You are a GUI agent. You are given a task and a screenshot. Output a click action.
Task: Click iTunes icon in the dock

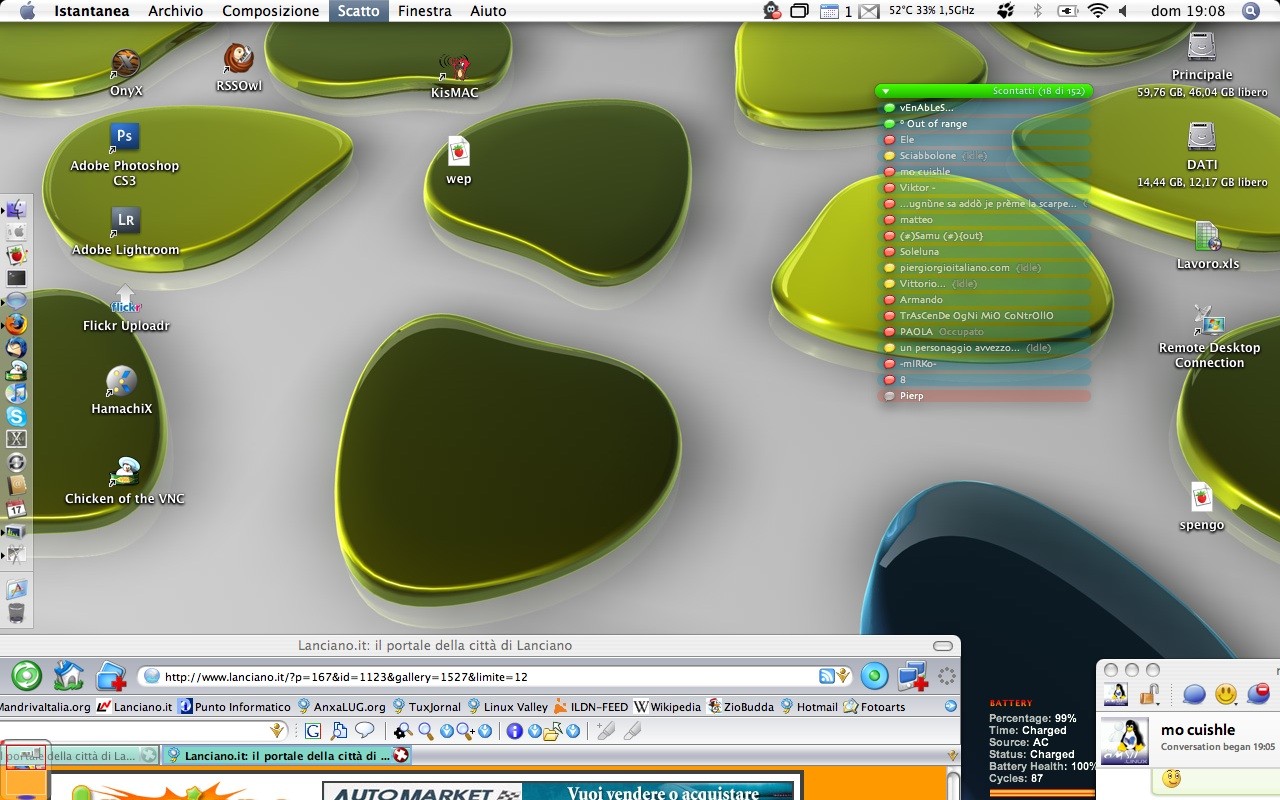coord(16,393)
